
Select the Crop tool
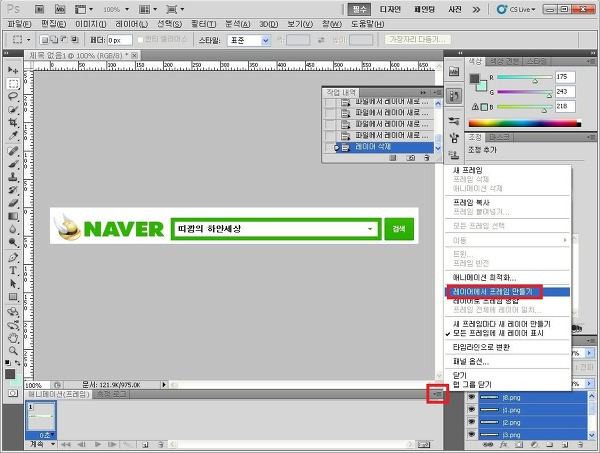coord(13,122)
